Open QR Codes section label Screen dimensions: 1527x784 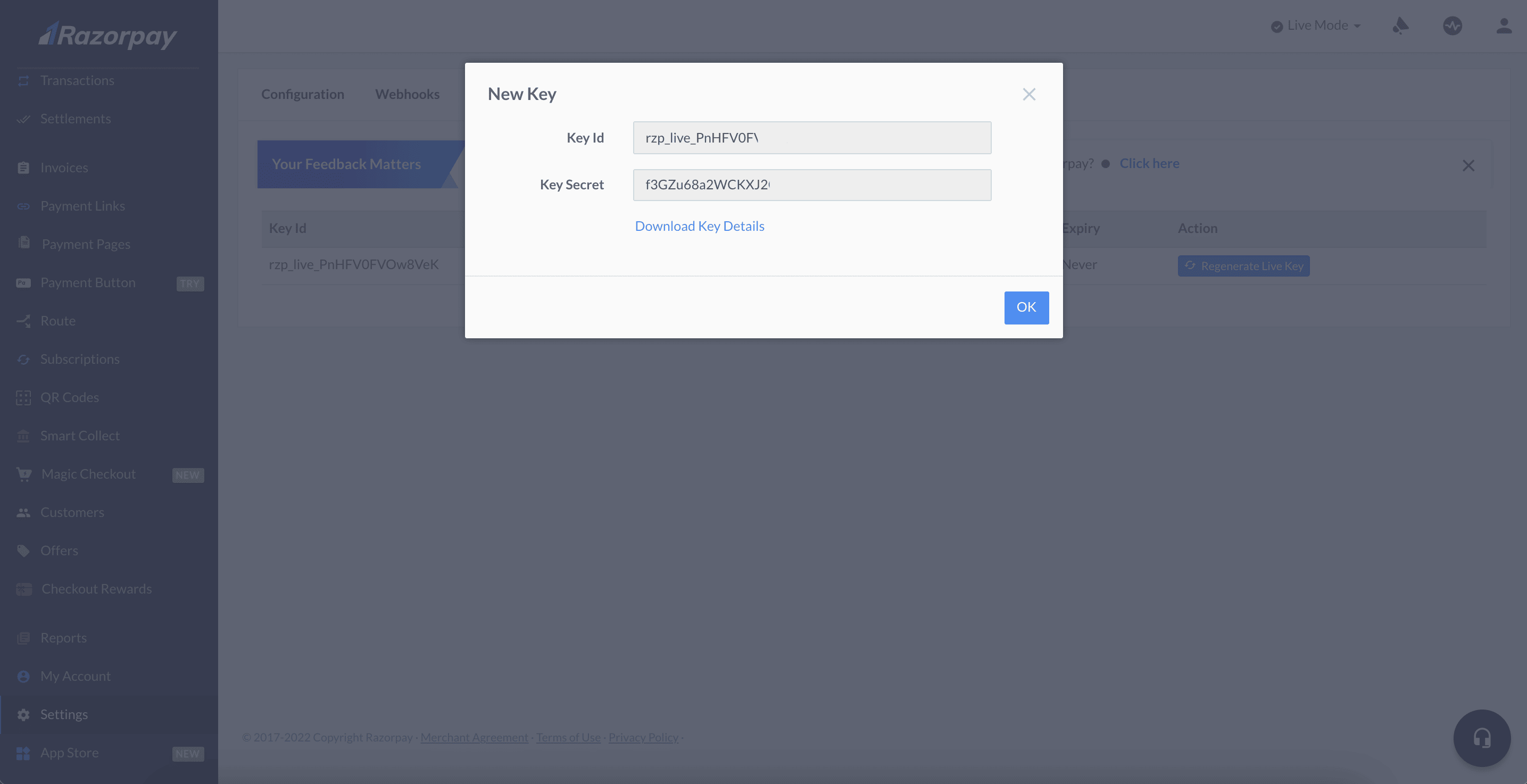[69, 398]
